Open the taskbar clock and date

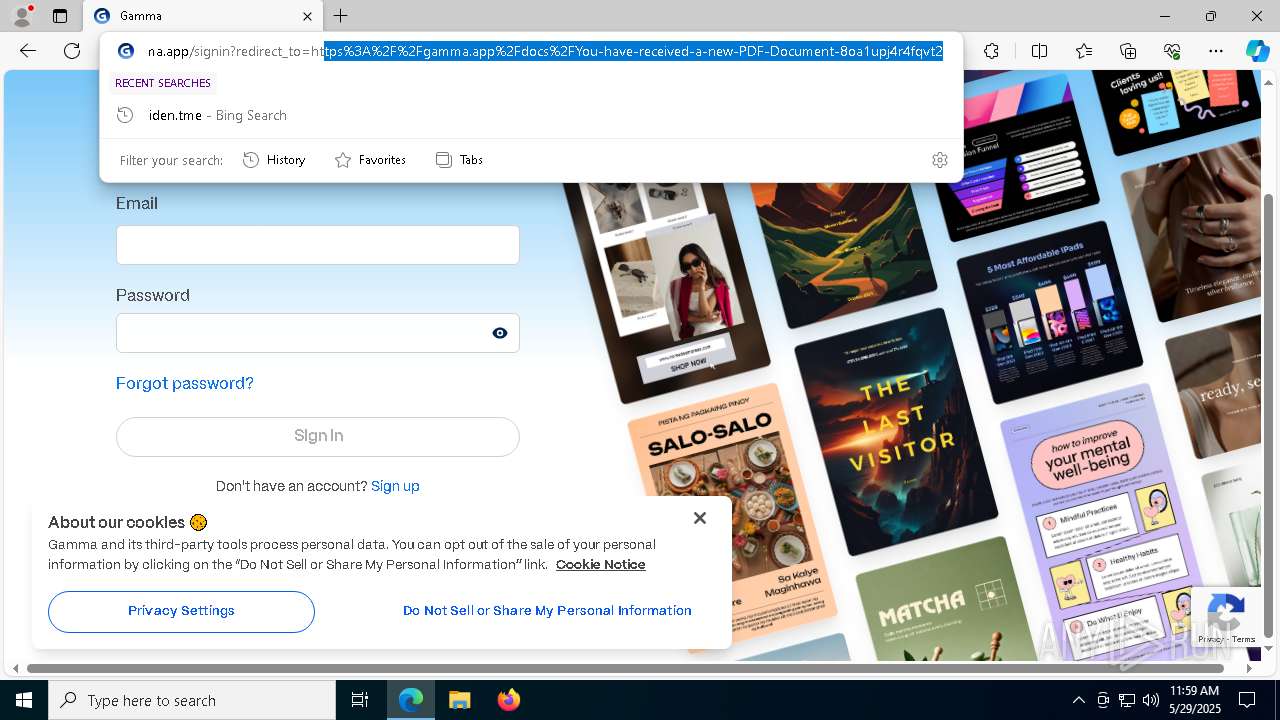[1193, 700]
